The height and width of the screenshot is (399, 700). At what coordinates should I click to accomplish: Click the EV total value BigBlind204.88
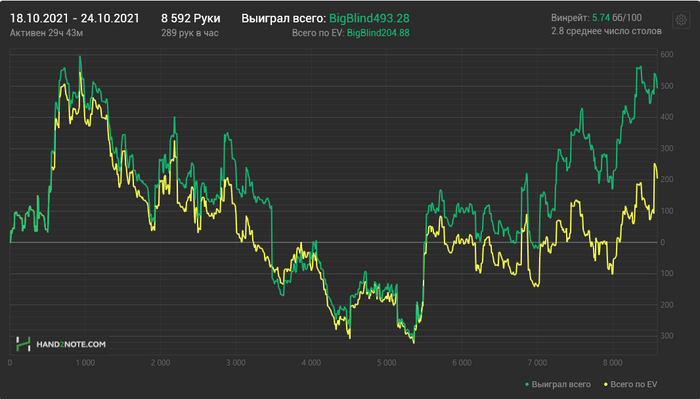click(x=378, y=33)
